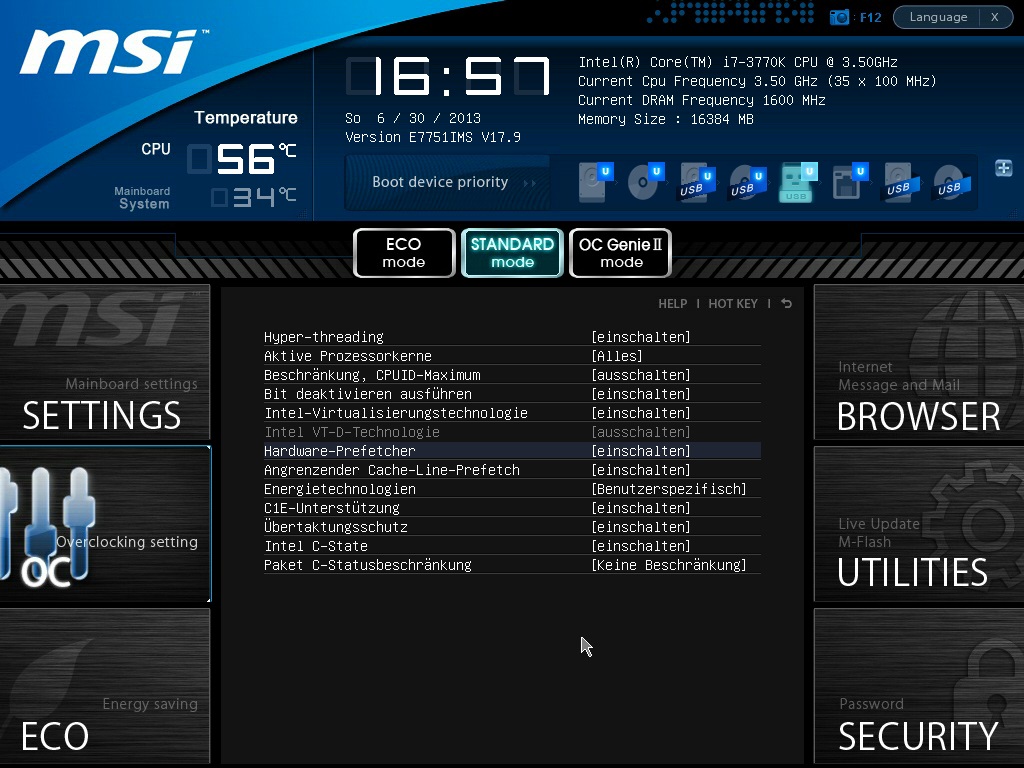Select the UEFI hard disk boot device icon
The image size is (1024, 768).
[x=595, y=182]
